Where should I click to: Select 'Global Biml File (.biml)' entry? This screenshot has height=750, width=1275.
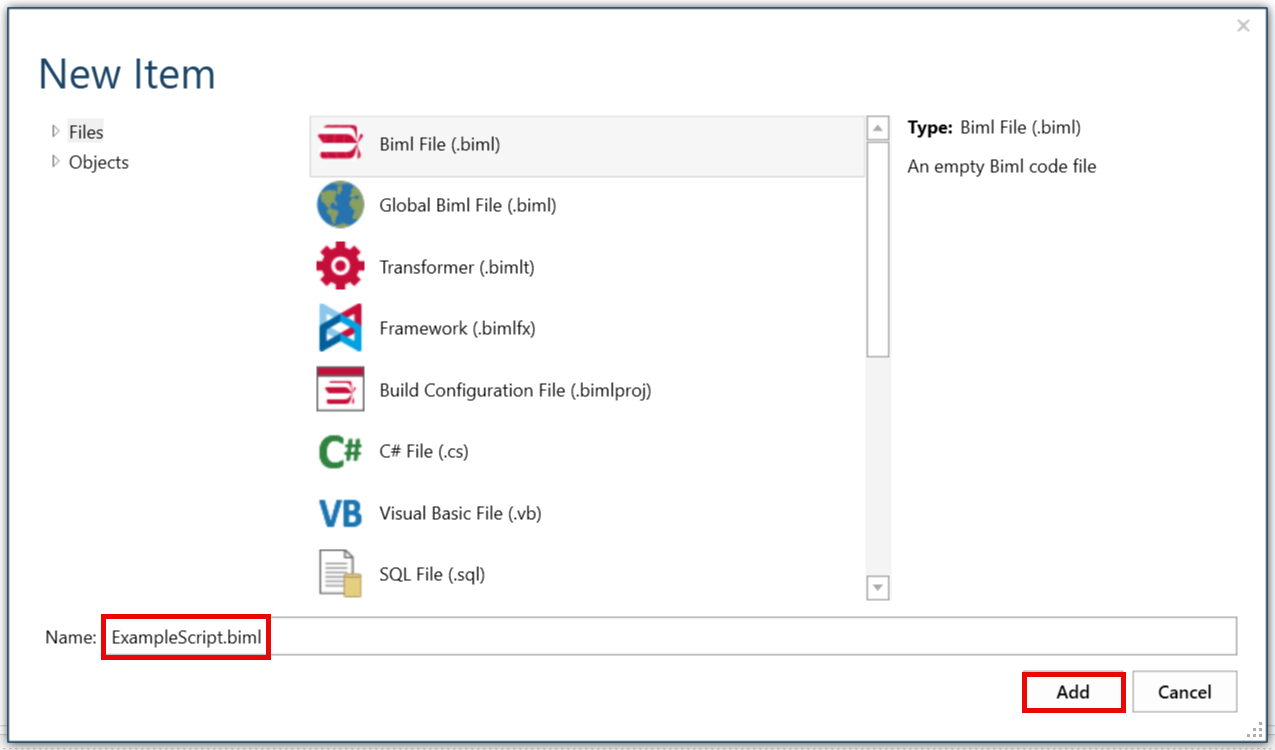(587, 206)
